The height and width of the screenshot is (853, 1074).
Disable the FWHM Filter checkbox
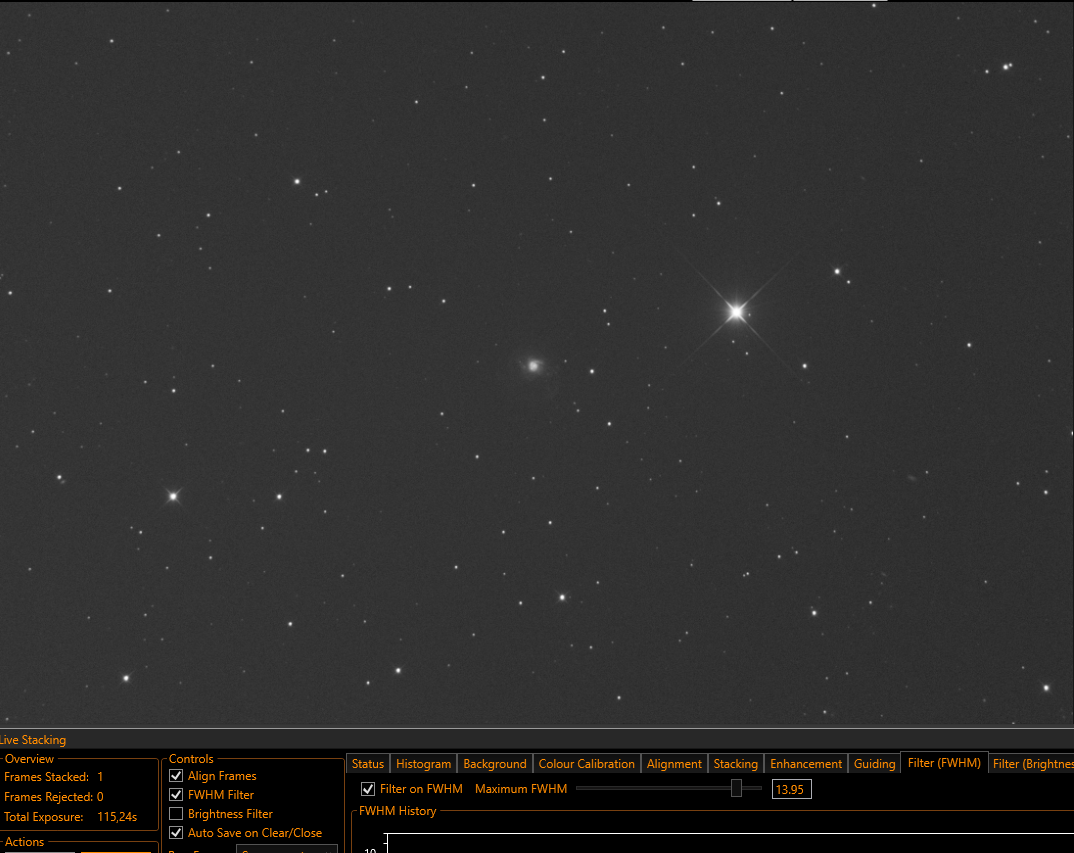[176, 795]
